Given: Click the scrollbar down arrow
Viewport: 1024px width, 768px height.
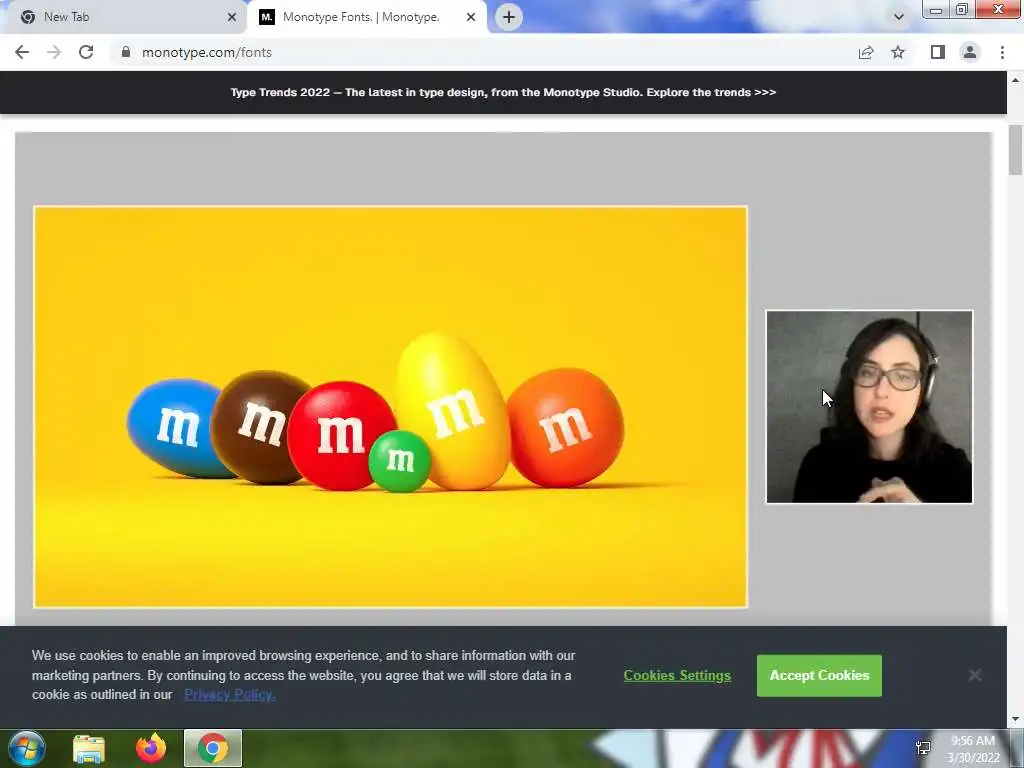Looking at the screenshot, I should tap(1015, 720).
